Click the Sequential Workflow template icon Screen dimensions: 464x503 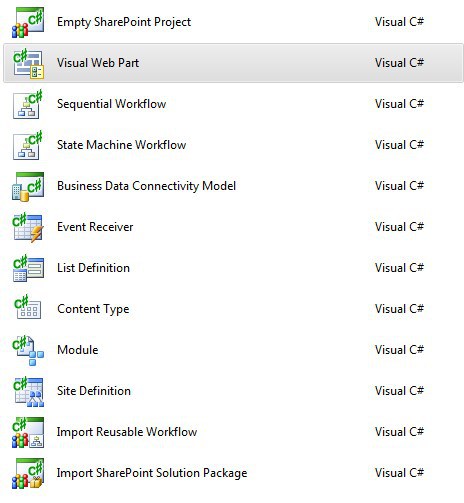[28, 104]
